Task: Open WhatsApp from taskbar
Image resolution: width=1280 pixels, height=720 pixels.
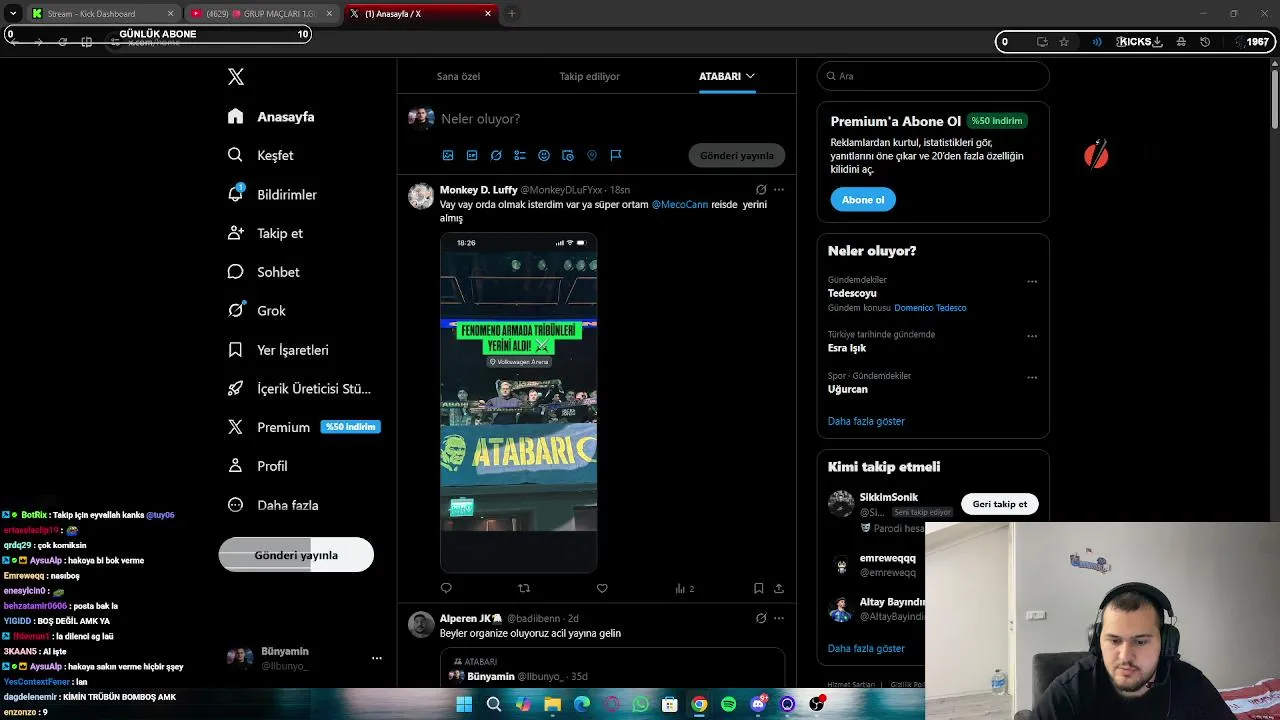Action: coord(641,704)
